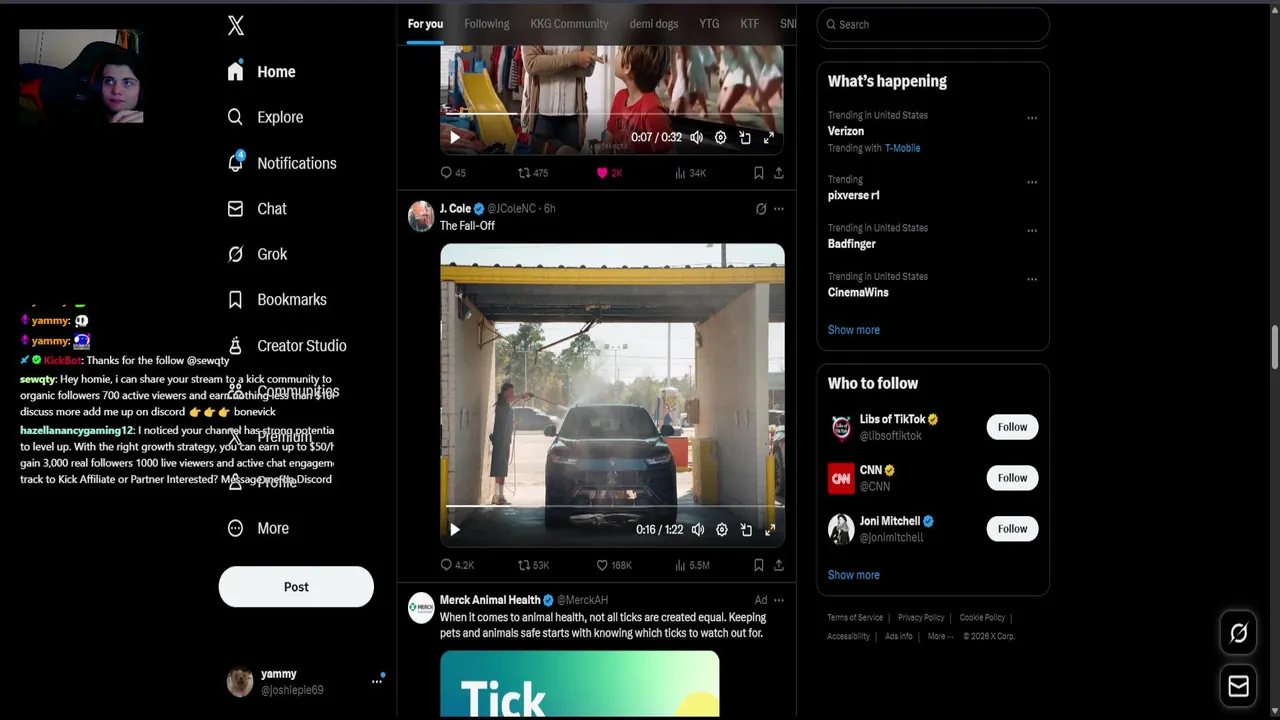Mute the top video volume icon
Viewport: 1280px width, 720px height.
point(696,138)
